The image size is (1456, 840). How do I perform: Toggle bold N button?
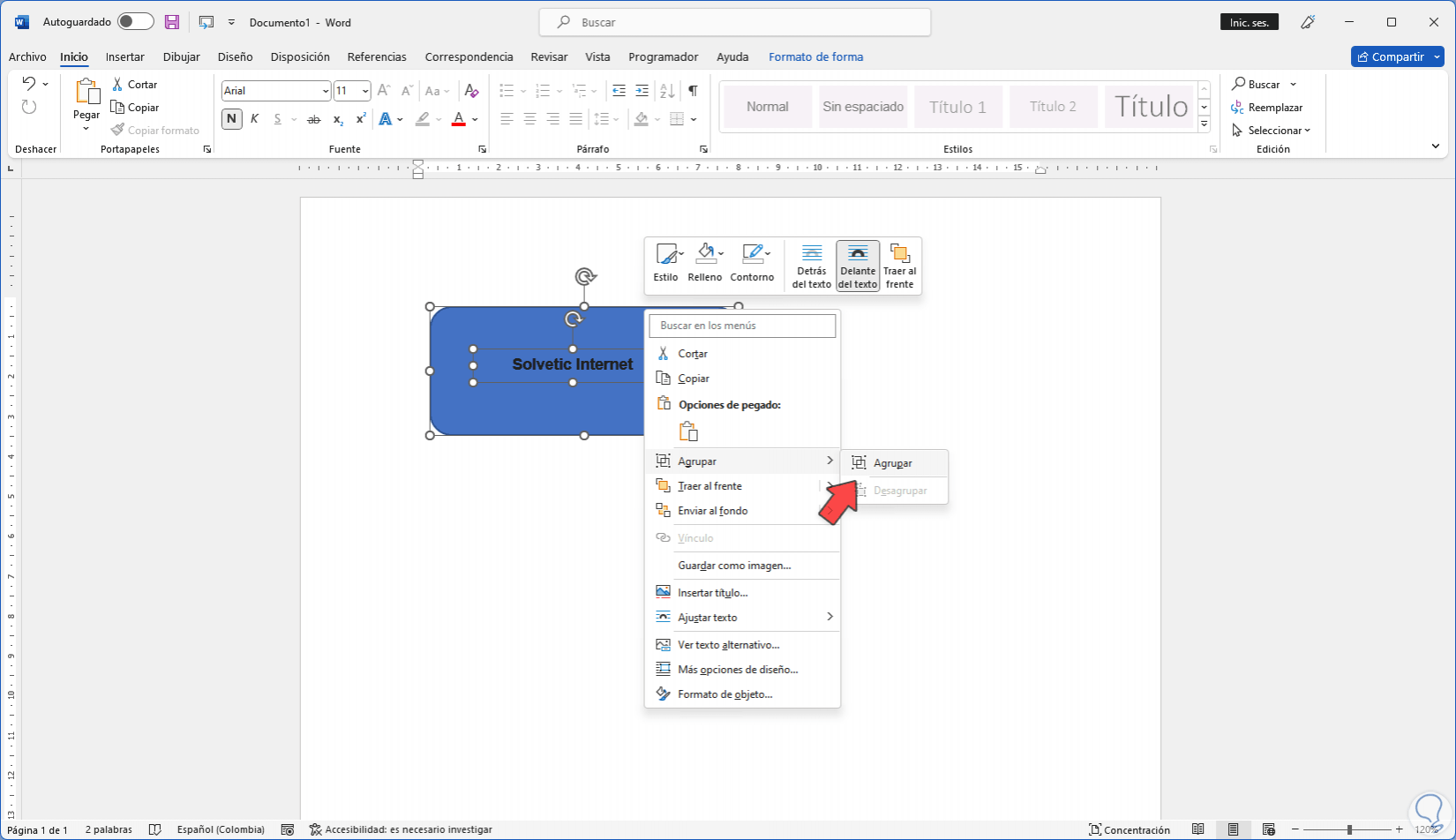pos(232,119)
